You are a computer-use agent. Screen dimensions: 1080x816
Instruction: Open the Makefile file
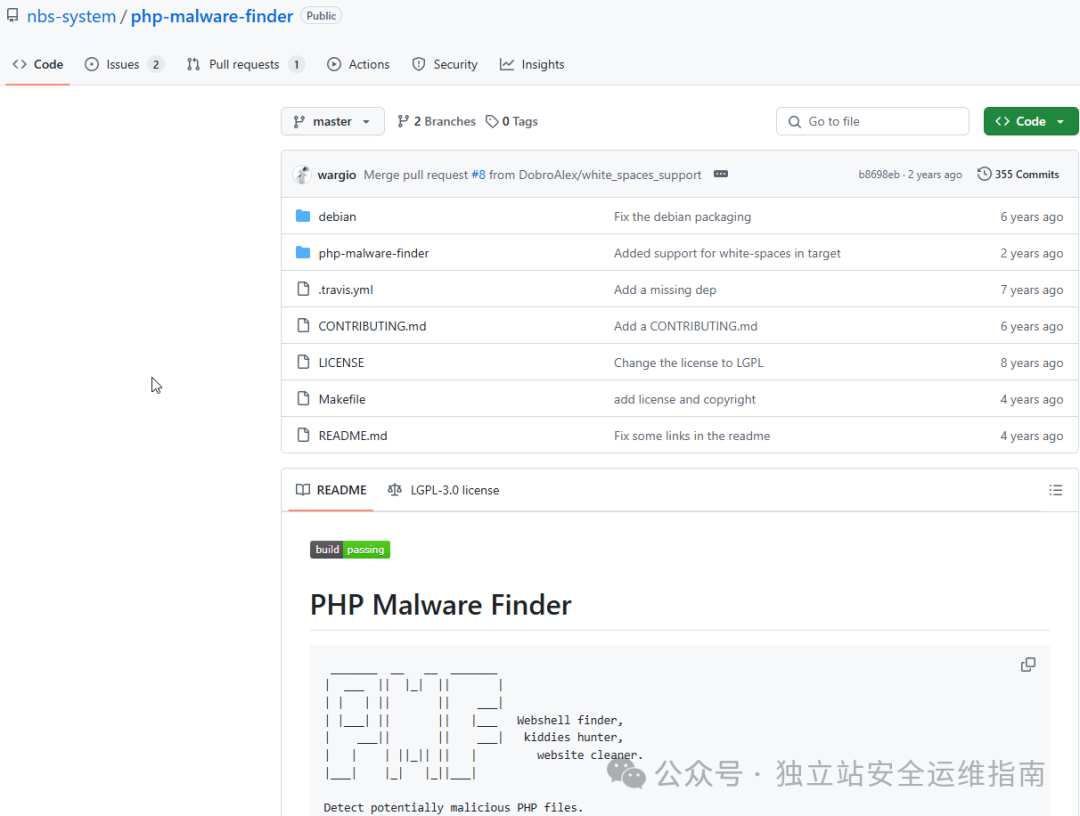342,399
